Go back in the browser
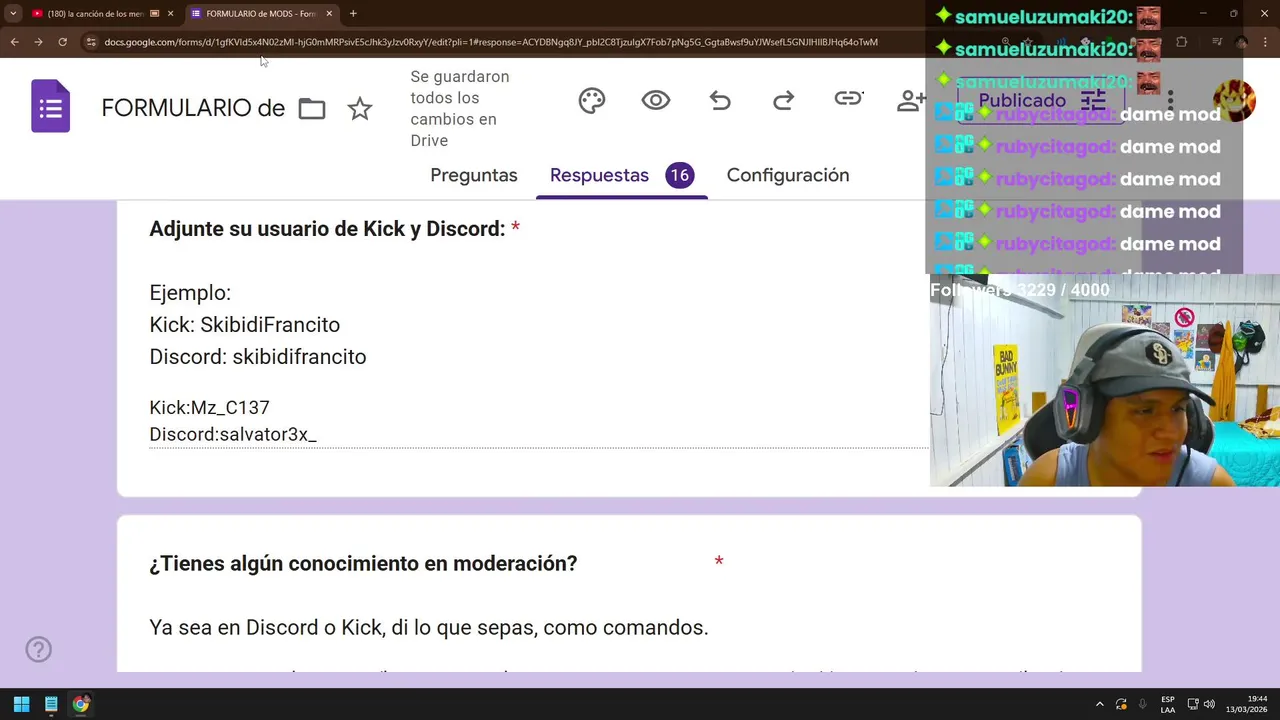 (14, 42)
